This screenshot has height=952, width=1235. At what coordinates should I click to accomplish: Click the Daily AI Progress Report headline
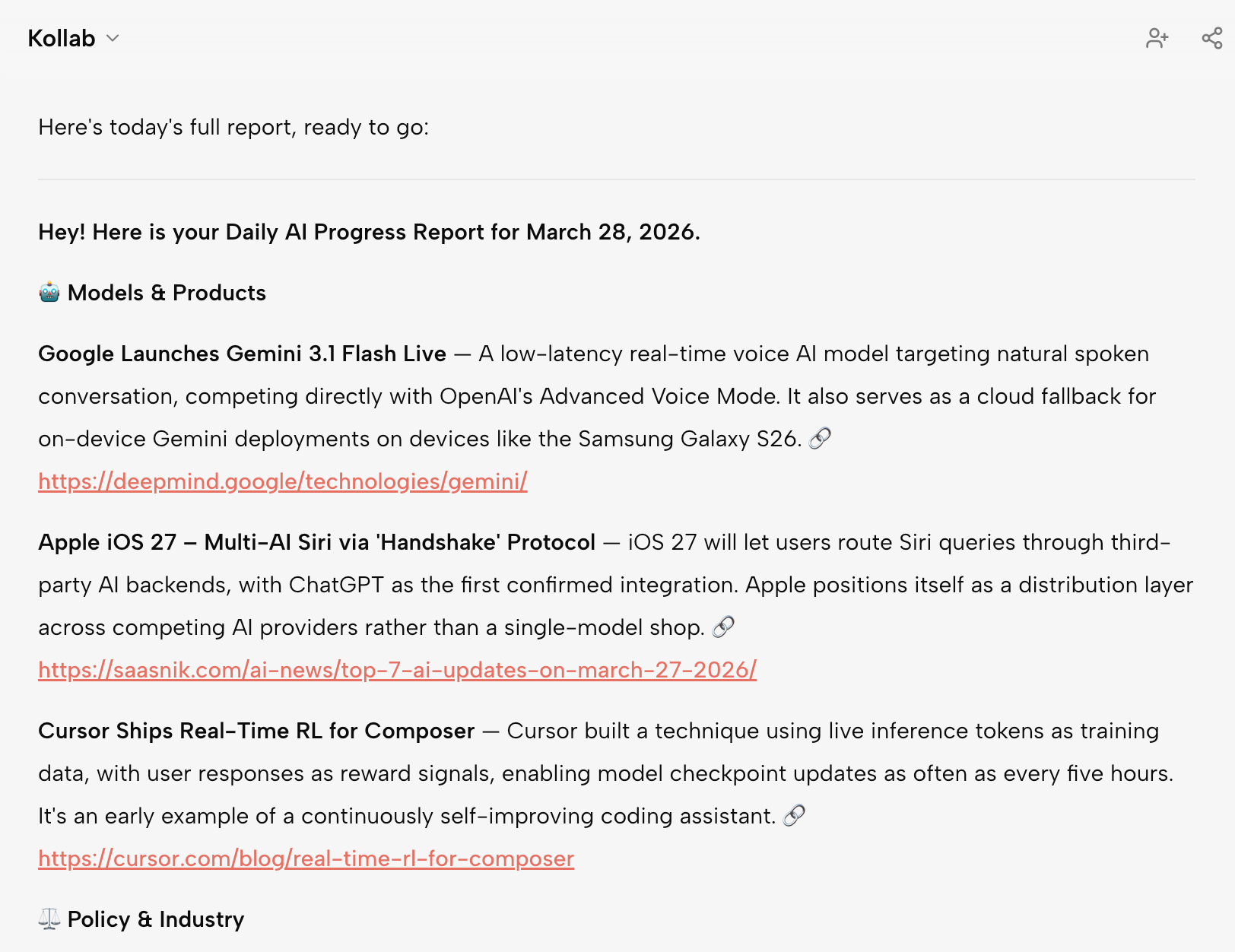(369, 232)
